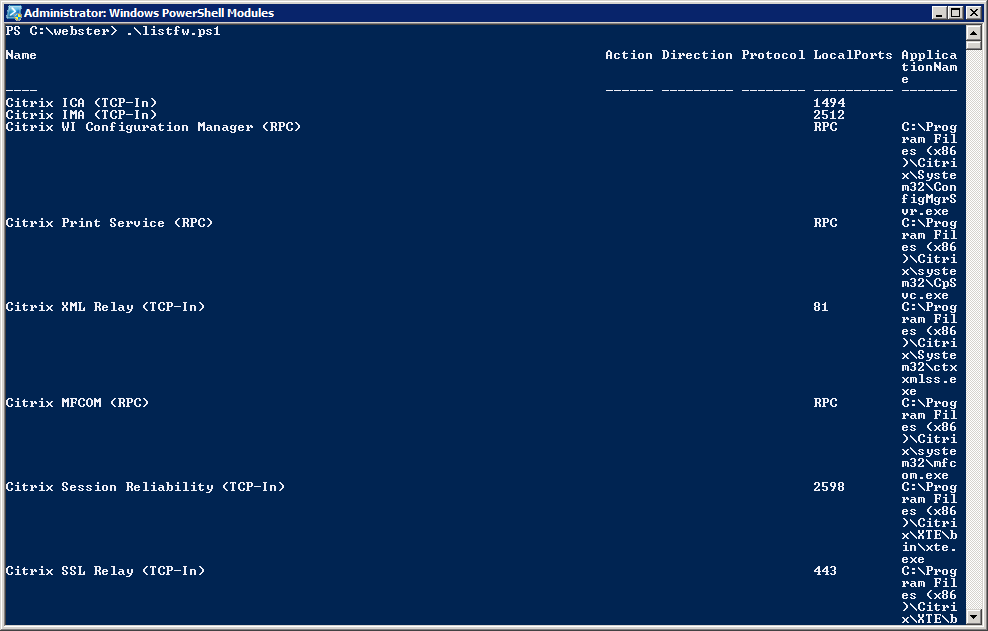
Task: Maximize the PowerShell Modules window
Action: 956,13
